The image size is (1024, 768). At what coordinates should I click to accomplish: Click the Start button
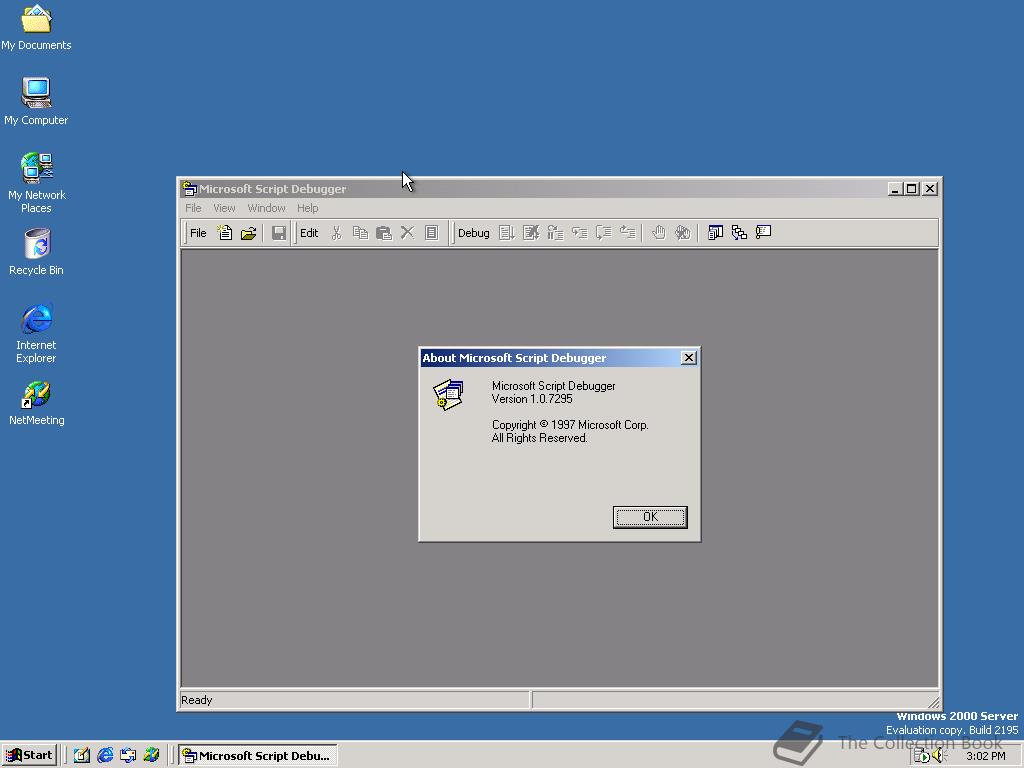[x=29, y=756]
